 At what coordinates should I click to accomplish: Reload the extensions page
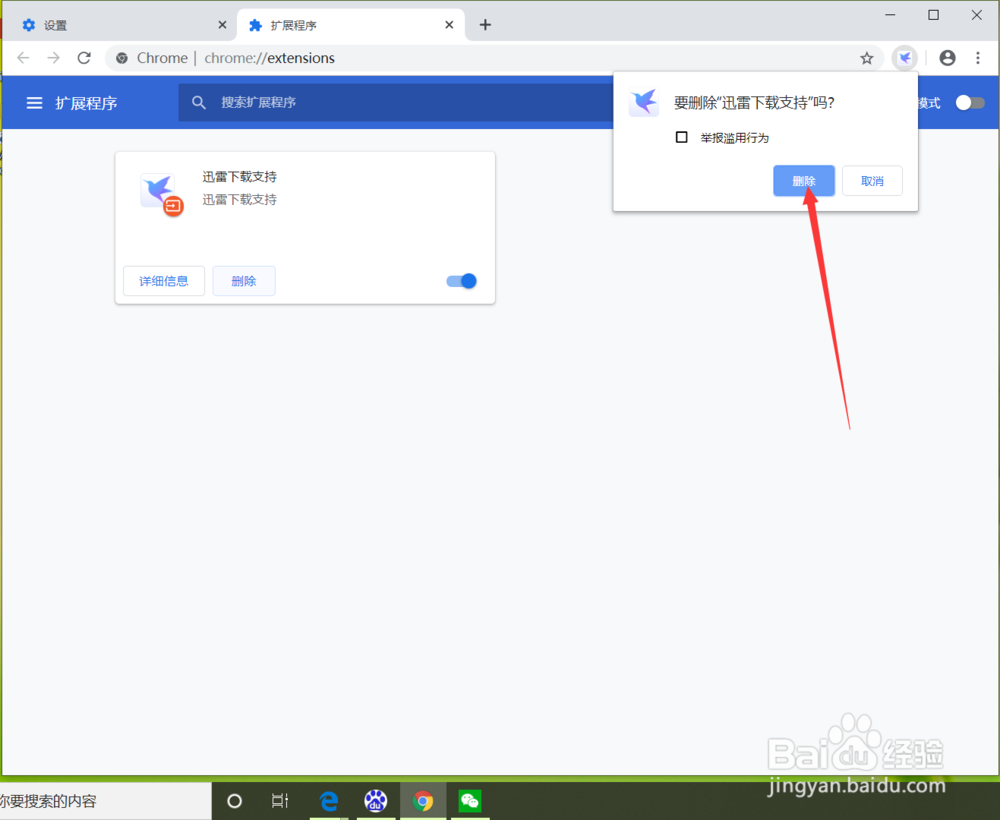tap(84, 58)
